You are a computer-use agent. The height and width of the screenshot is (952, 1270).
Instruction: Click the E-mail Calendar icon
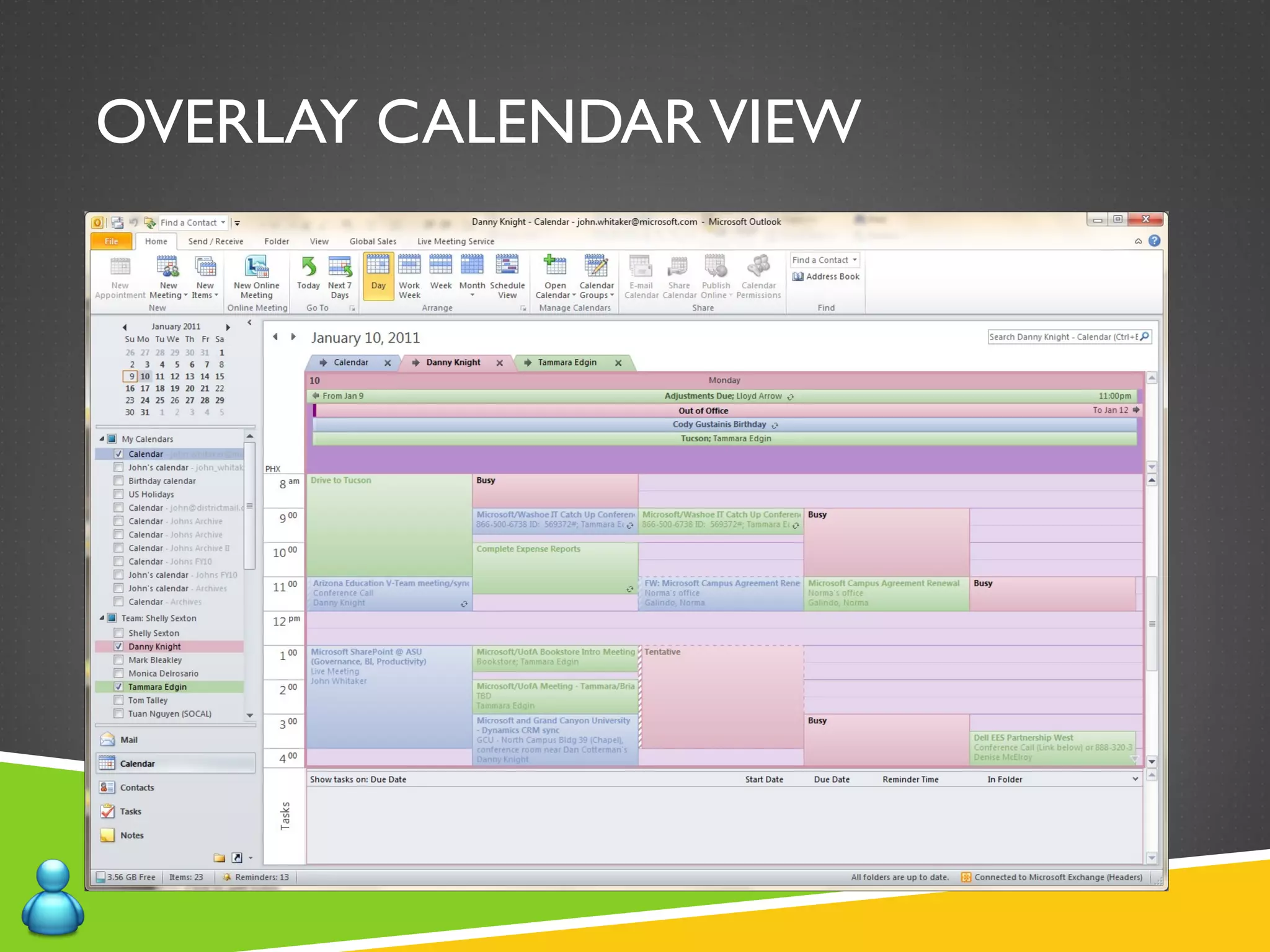641,265
